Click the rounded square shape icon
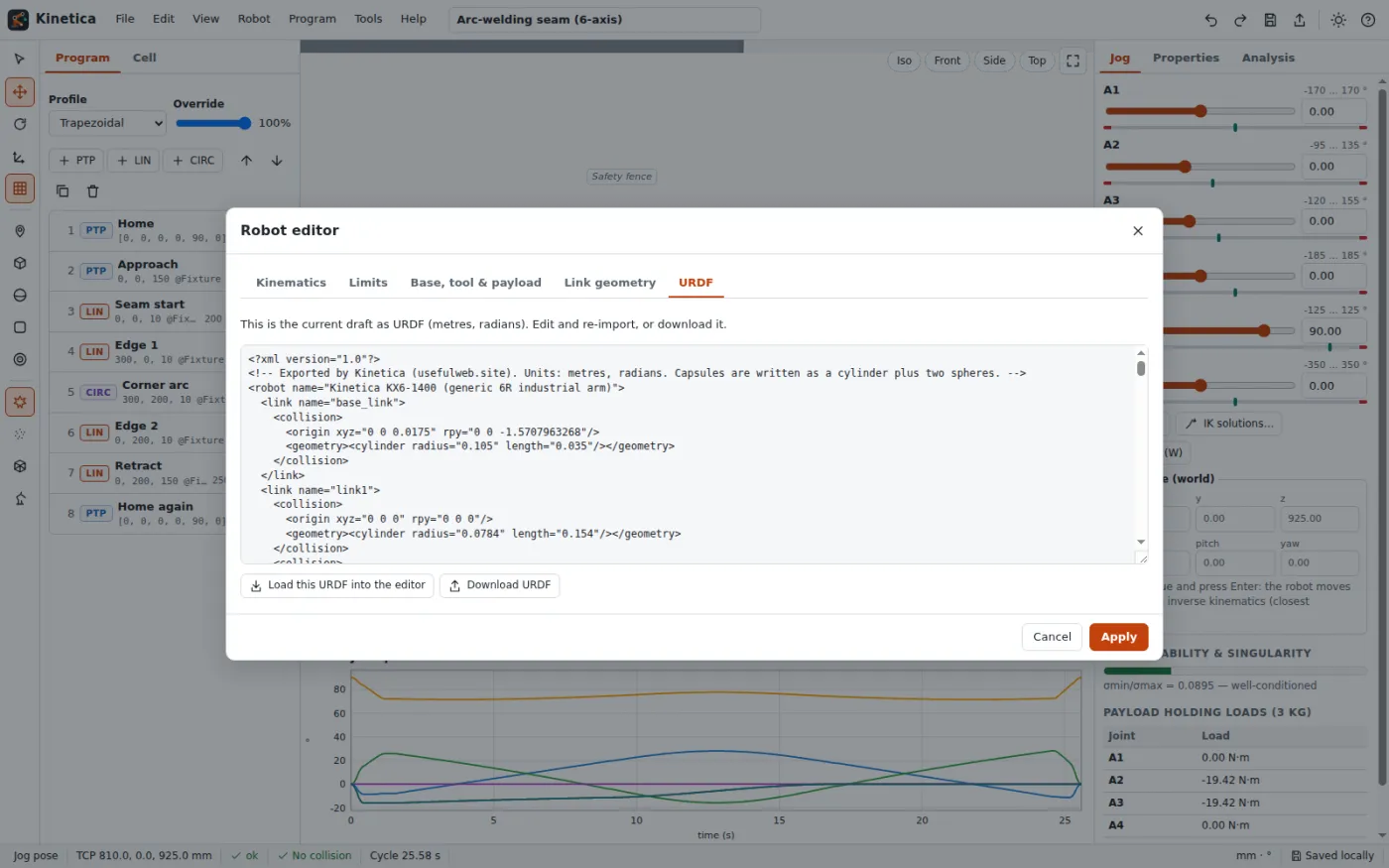The width and height of the screenshot is (1389, 868). pyautogui.click(x=19, y=327)
